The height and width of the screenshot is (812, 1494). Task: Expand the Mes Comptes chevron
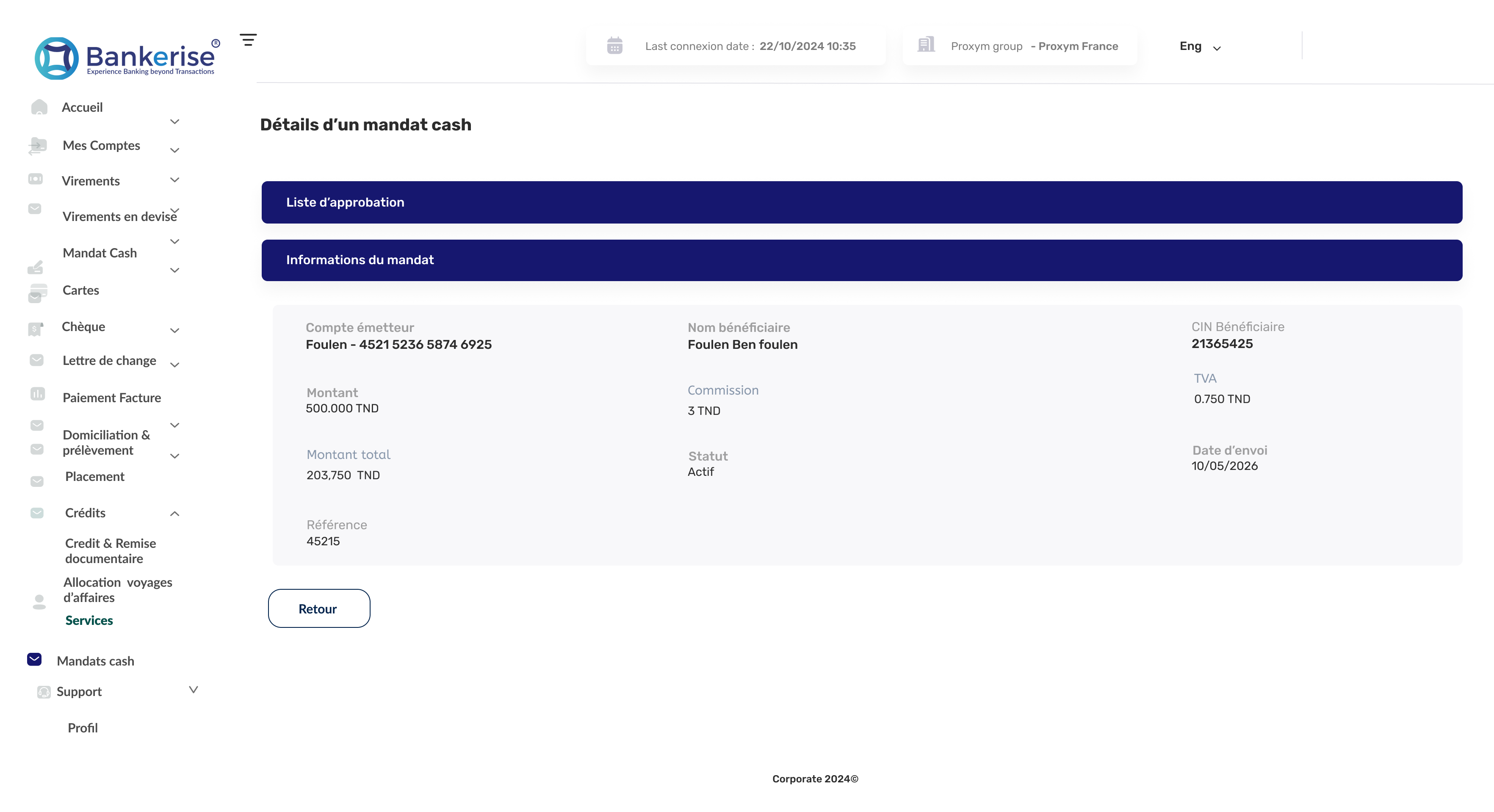[174, 150]
